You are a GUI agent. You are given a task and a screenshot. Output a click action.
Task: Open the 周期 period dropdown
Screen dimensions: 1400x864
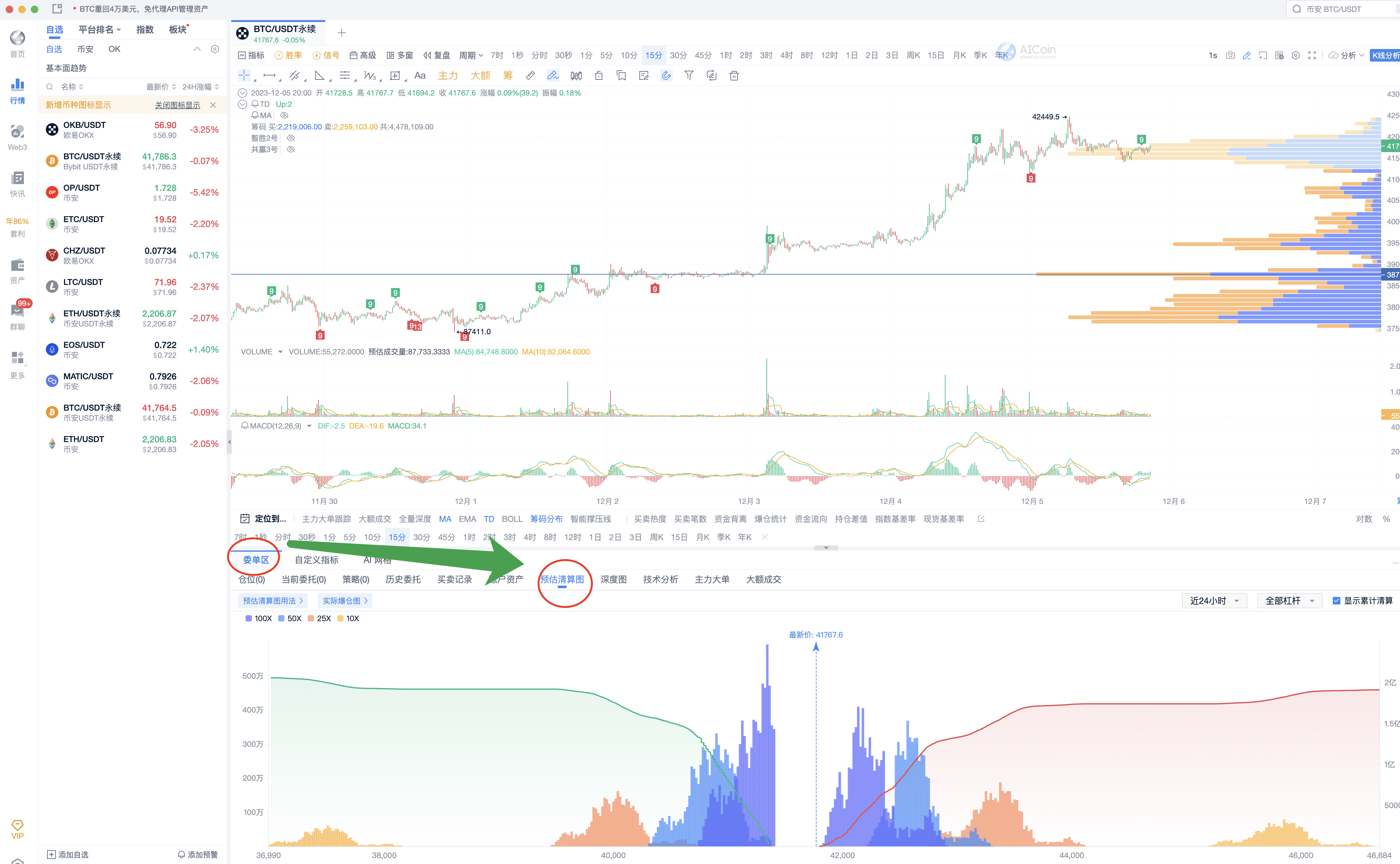[x=471, y=55]
